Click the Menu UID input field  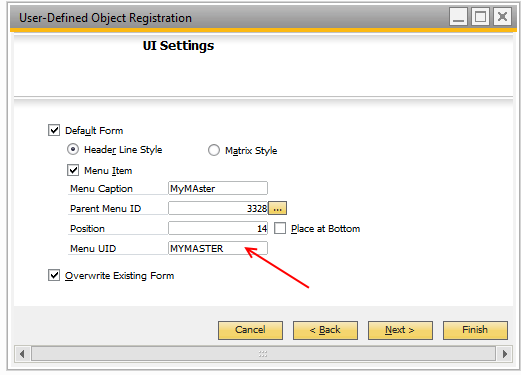pyautogui.click(x=218, y=248)
